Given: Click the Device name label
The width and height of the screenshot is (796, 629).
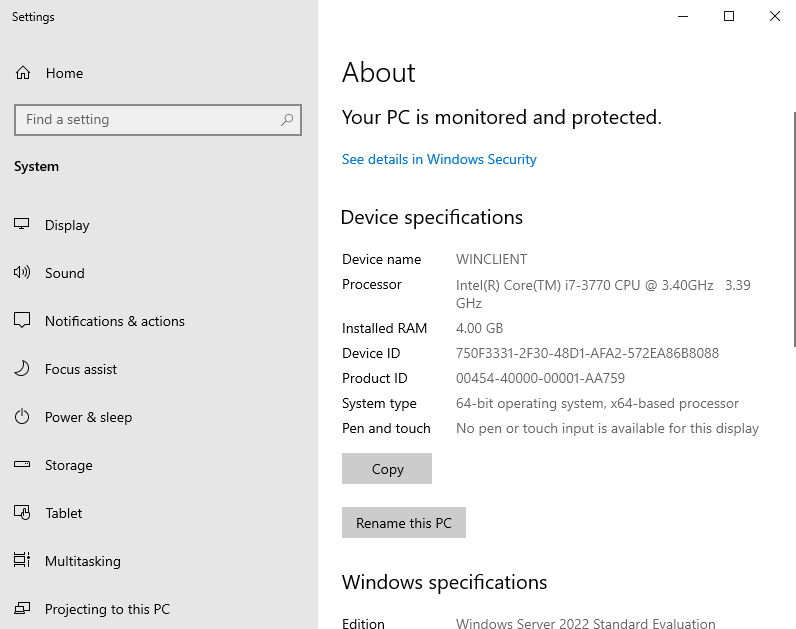Looking at the screenshot, I should coord(381,259).
